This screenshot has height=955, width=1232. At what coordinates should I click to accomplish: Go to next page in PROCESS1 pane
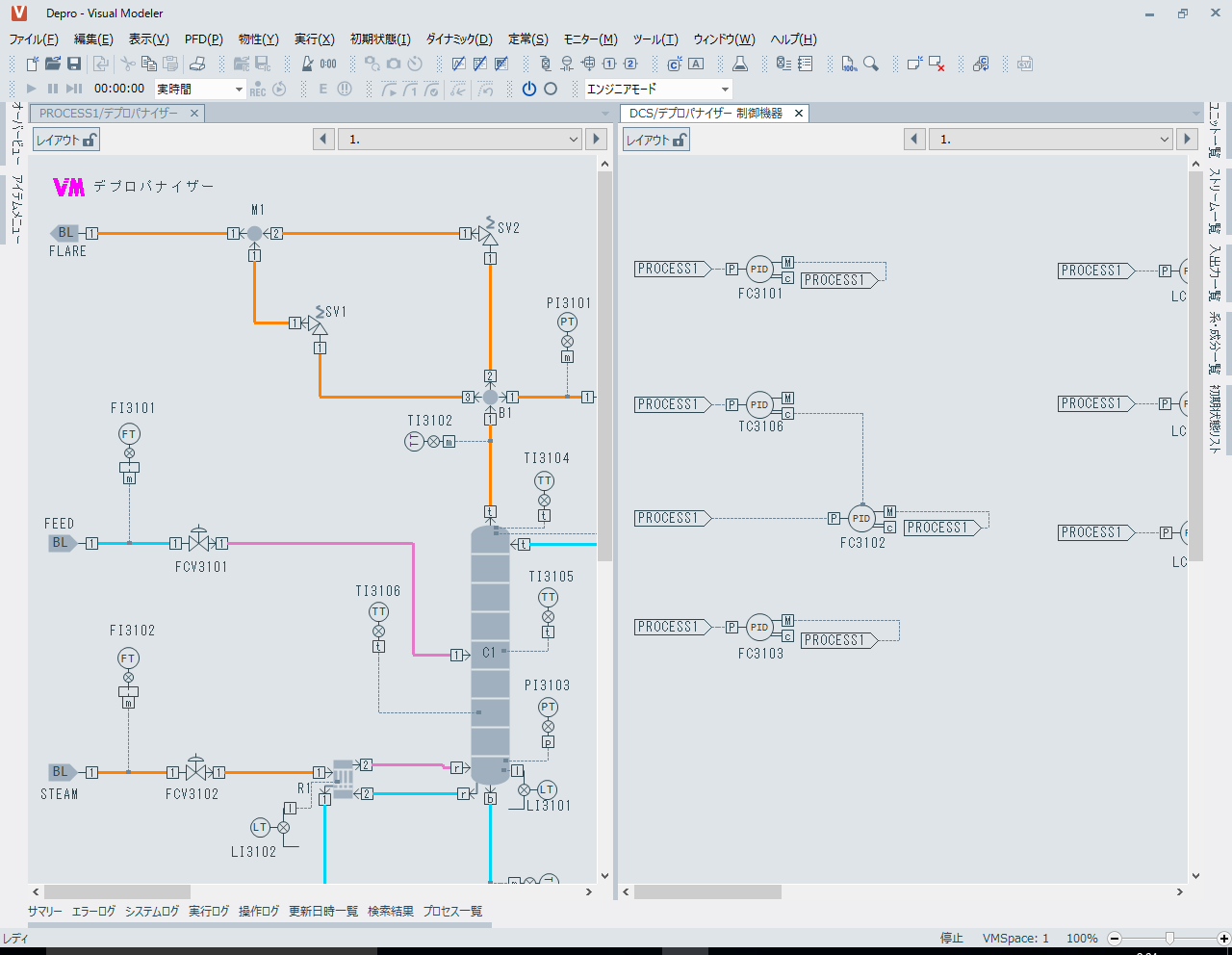[x=596, y=140]
